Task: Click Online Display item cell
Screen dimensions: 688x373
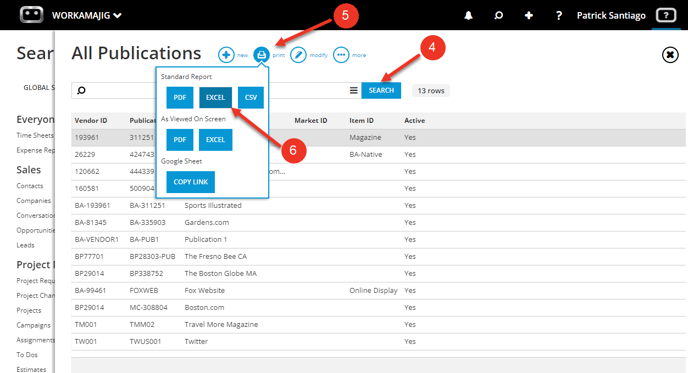Action: click(x=373, y=291)
